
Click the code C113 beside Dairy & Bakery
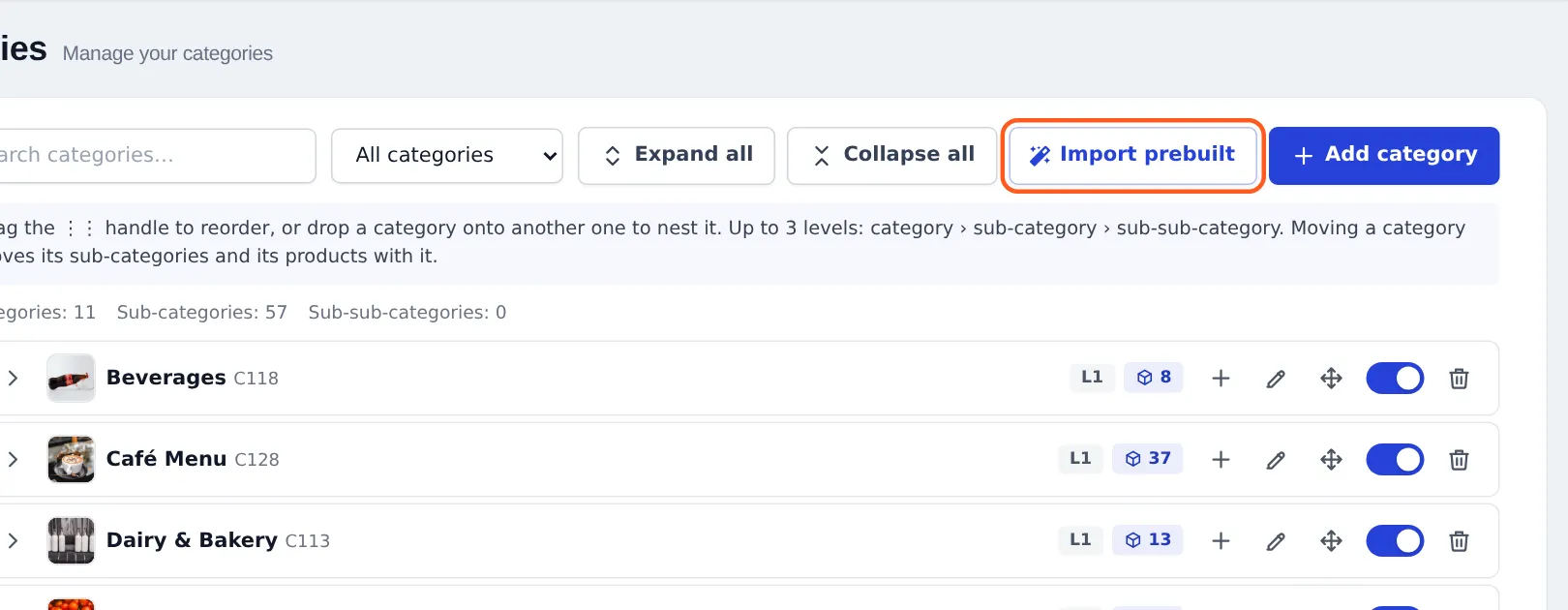point(307,541)
